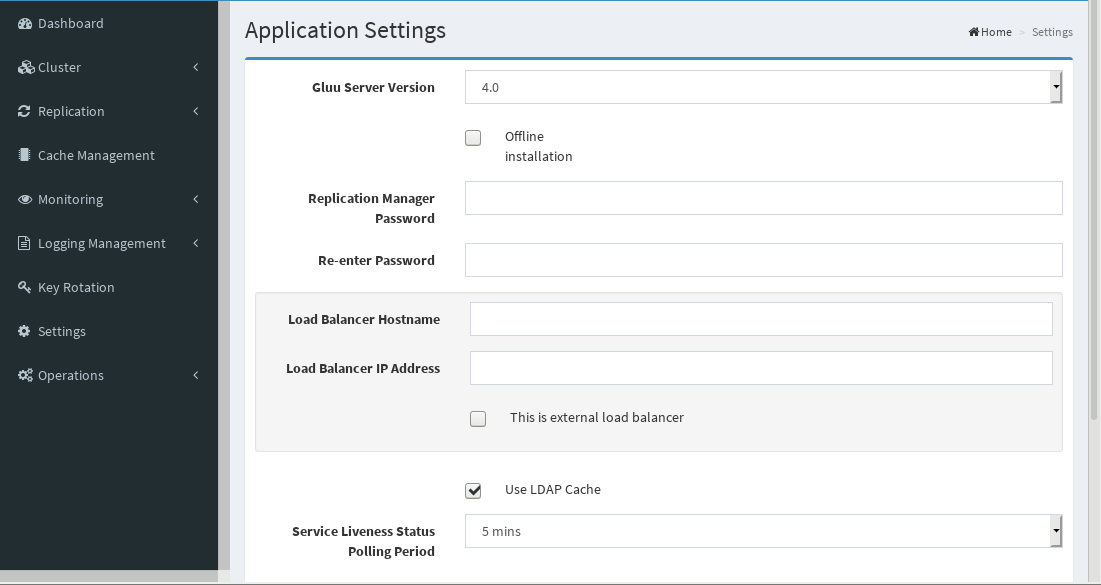Open the Cluster sidebar menu

109,67
